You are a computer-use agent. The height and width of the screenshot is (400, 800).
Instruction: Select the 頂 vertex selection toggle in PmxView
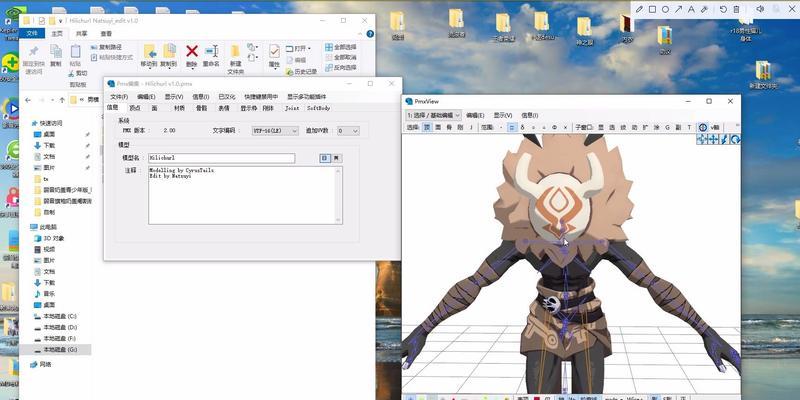[427, 128]
